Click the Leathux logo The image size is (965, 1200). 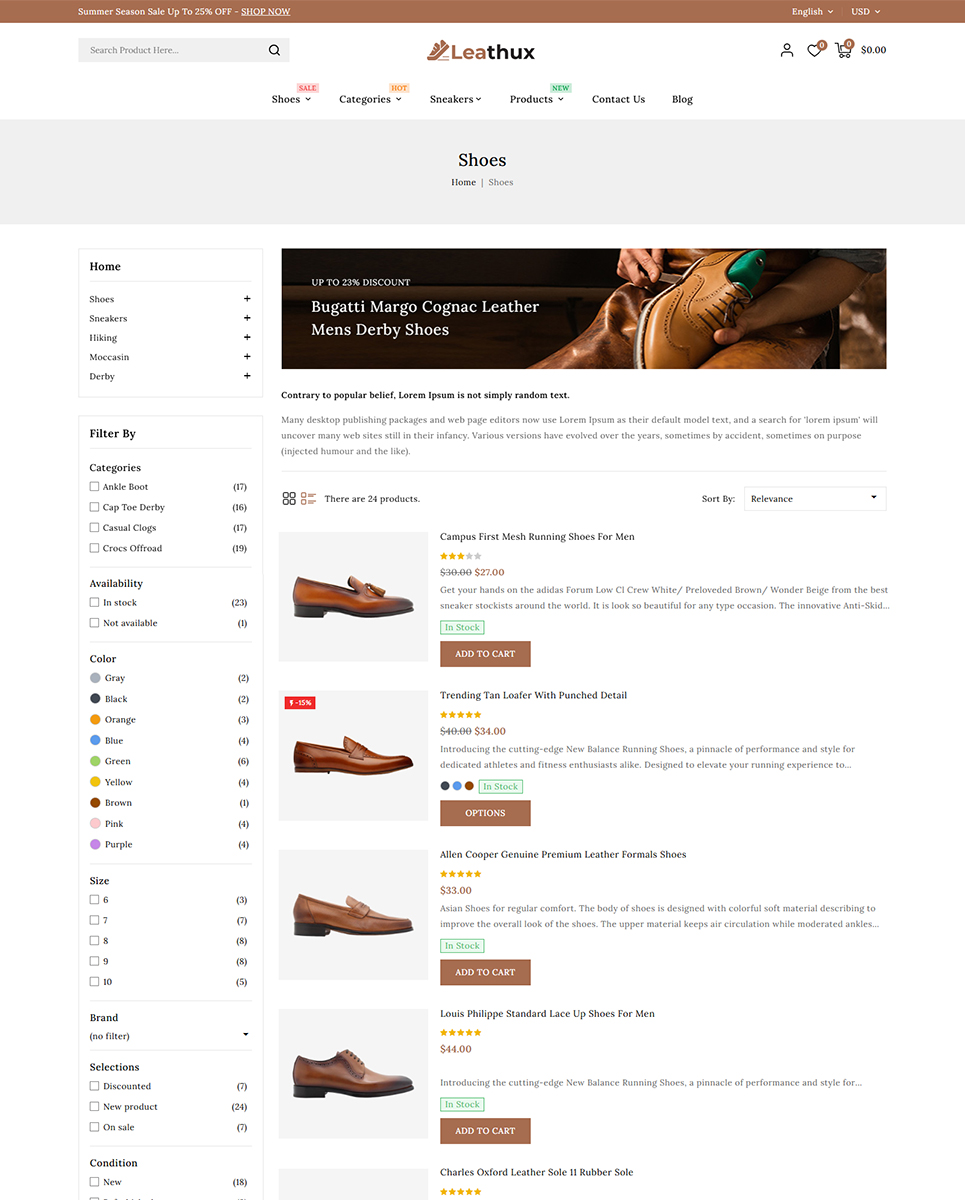coord(482,51)
